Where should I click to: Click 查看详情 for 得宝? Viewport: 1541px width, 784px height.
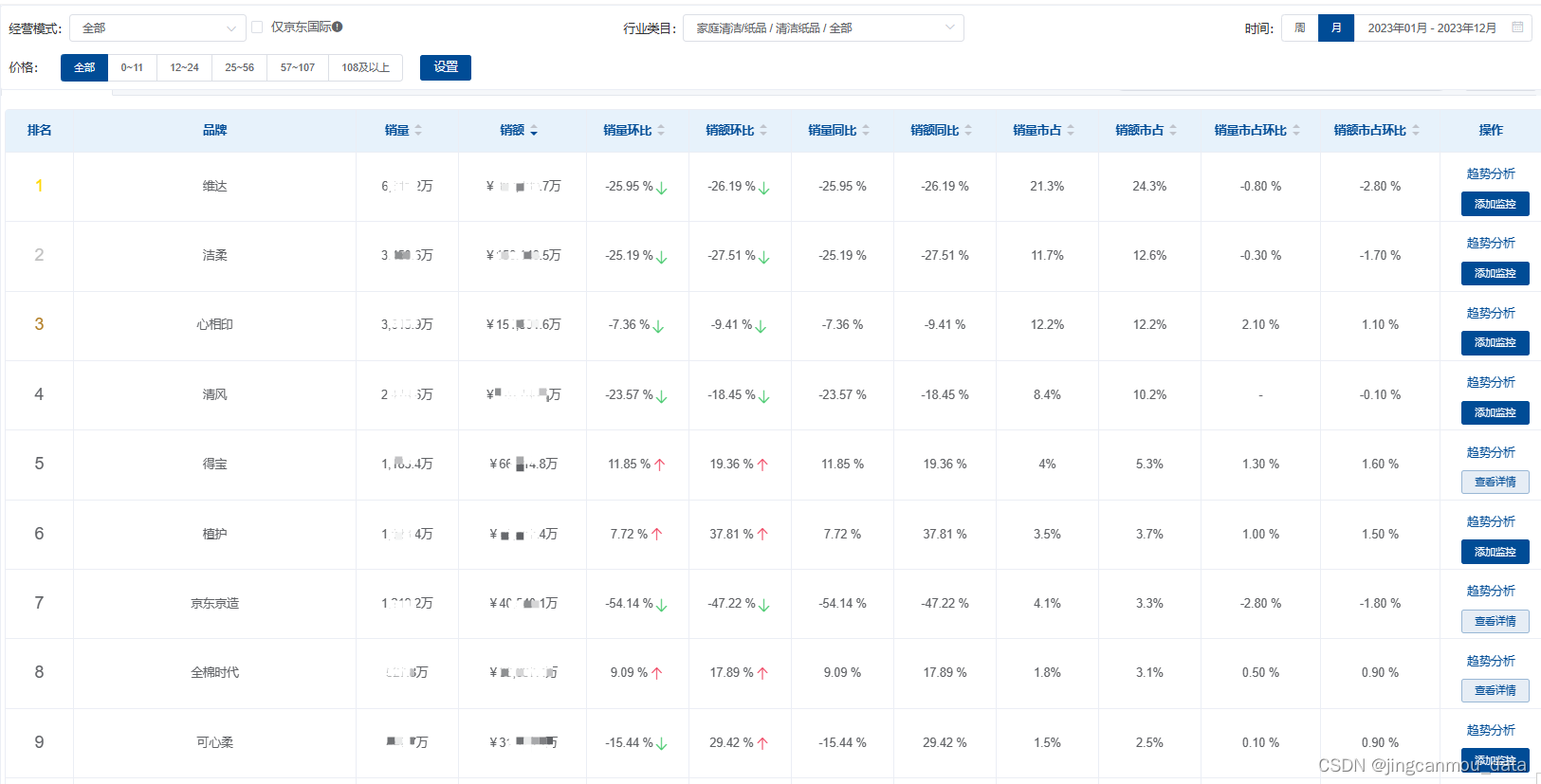coord(1495,482)
